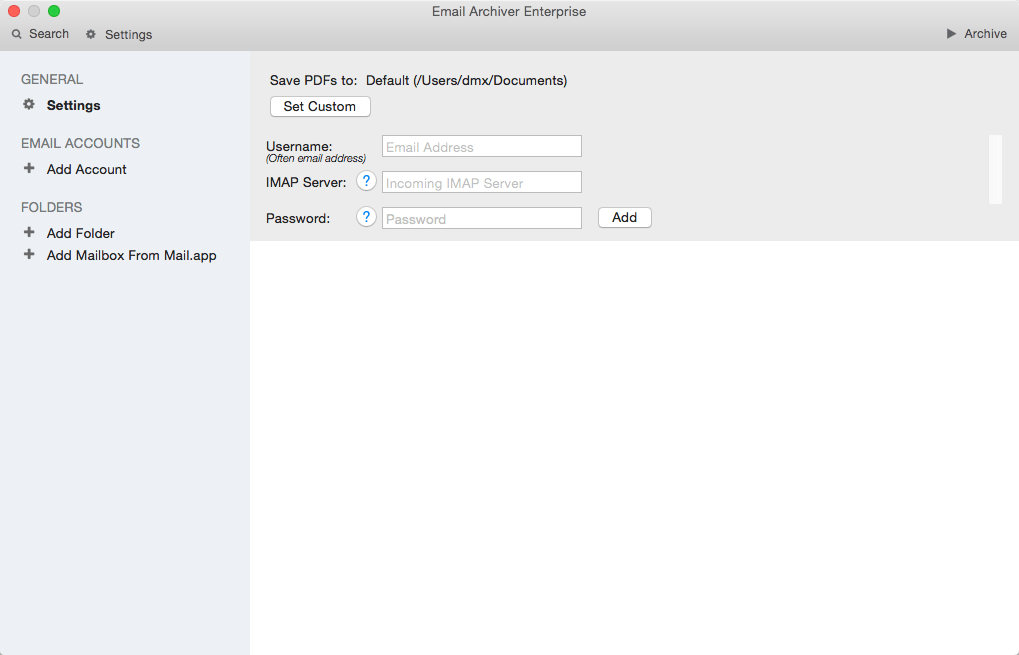
Task: Open the Password help question mark
Action: tap(367, 217)
